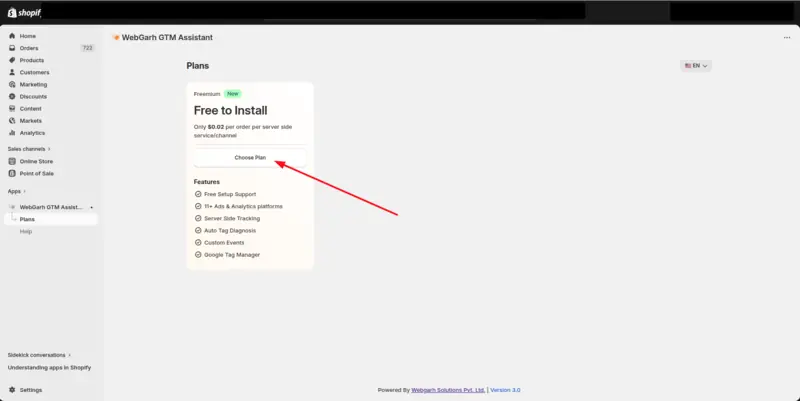This screenshot has width=800, height=401.
Task: Click the Choose Plan button
Action: pyautogui.click(x=250, y=158)
